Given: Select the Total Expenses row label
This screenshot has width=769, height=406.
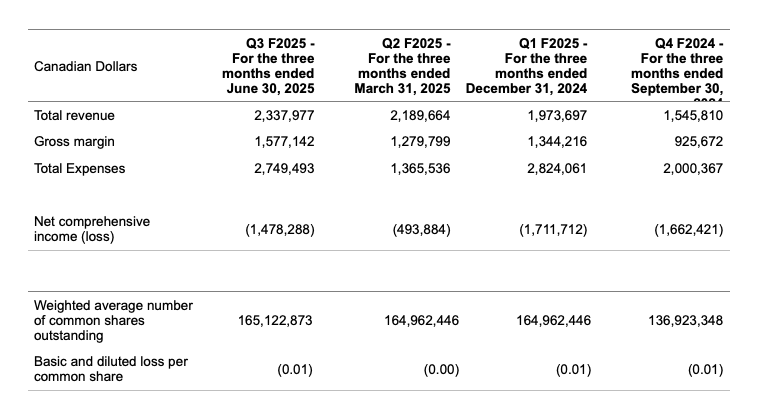Looking at the screenshot, I should click(x=80, y=168).
